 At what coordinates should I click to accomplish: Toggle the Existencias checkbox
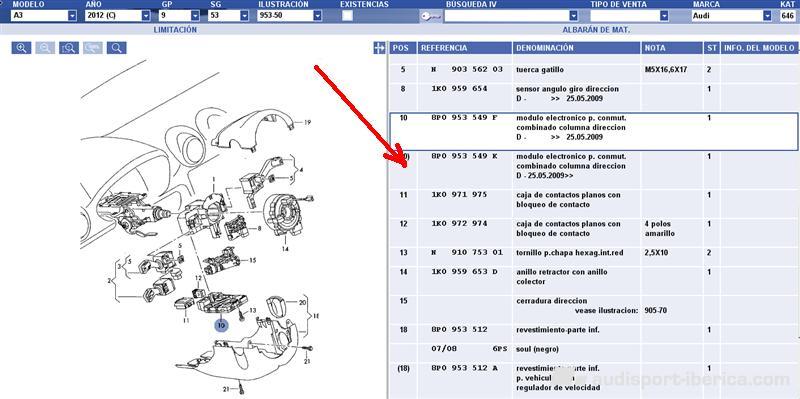pyautogui.click(x=347, y=16)
